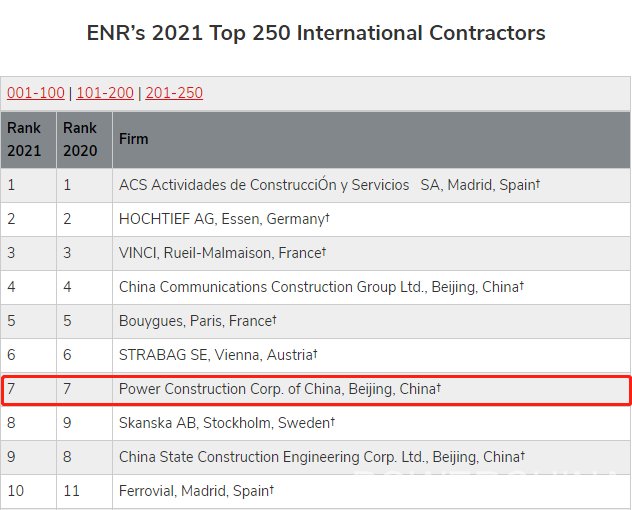The height and width of the screenshot is (510, 632).
Task: Select highlighted Power Construction Corp. of China row
Action: pyautogui.click(x=316, y=389)
